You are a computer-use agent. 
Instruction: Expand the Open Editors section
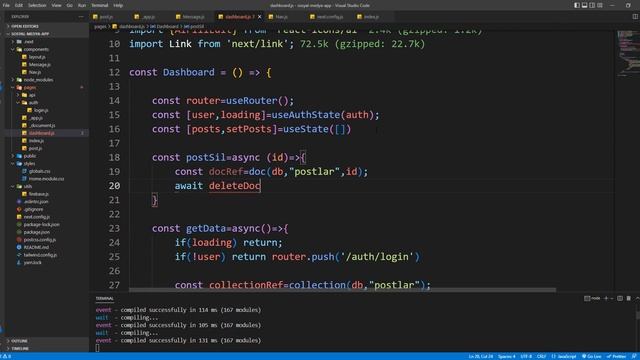24,26
